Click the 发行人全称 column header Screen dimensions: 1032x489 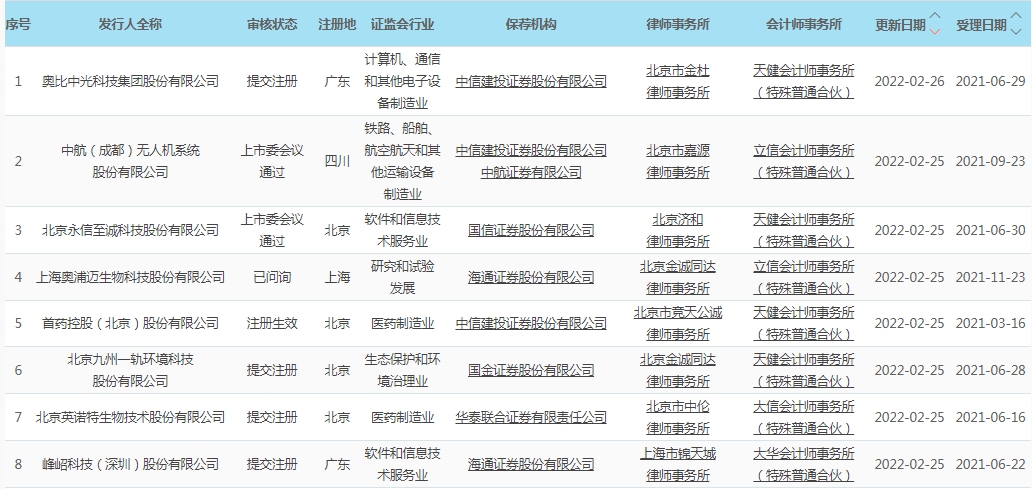130,24
